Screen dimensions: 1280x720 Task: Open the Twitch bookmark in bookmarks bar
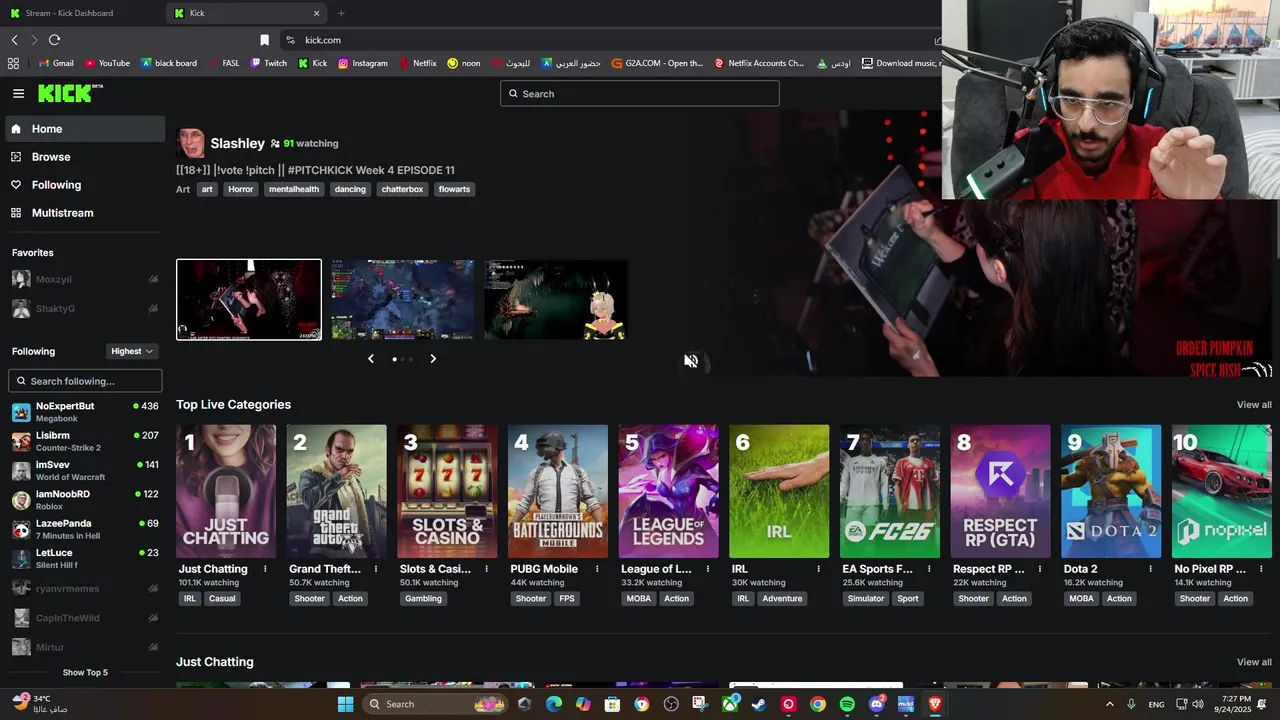[x=269, y=63]
